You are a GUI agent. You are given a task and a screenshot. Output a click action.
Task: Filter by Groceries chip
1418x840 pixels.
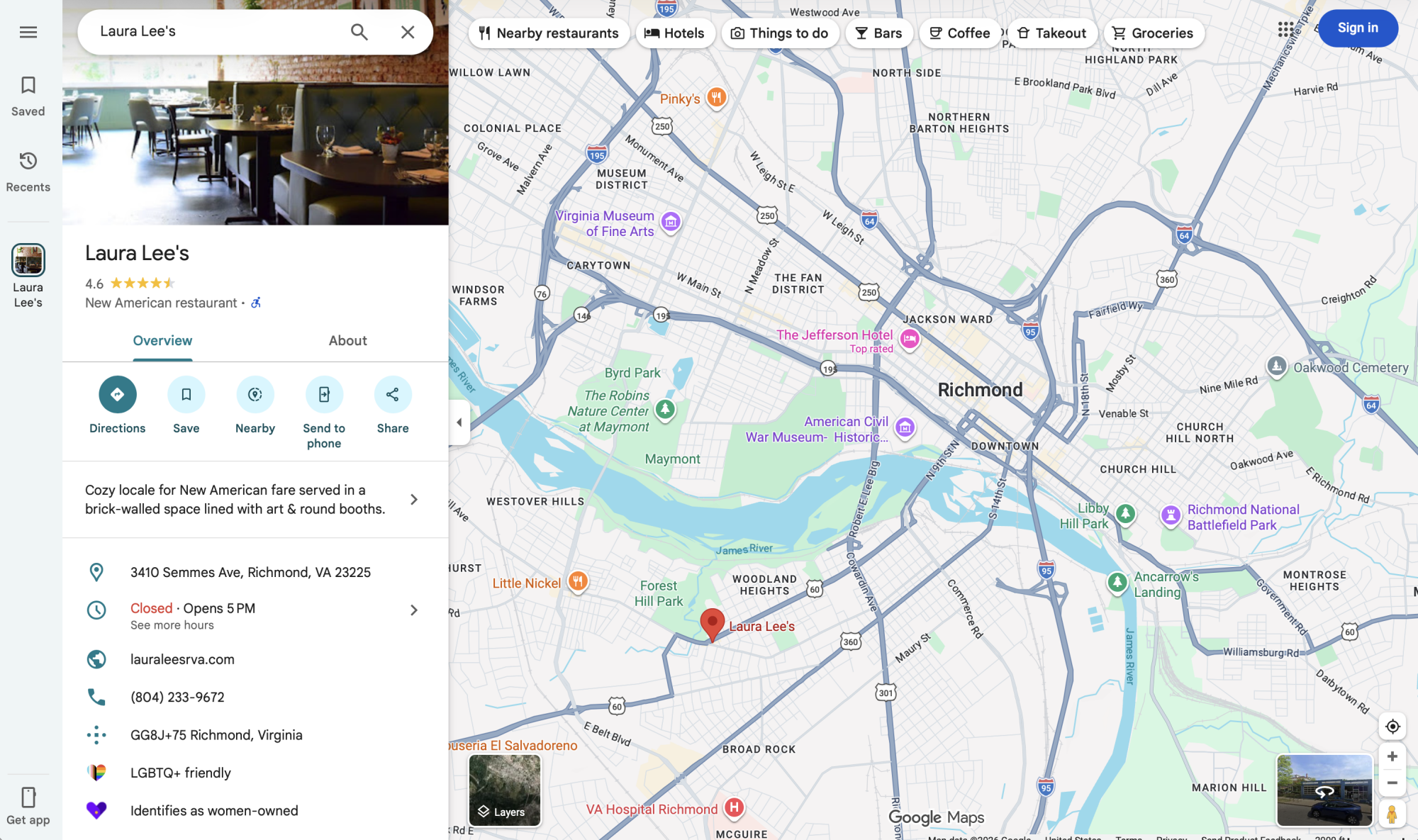pos(1154,33)
